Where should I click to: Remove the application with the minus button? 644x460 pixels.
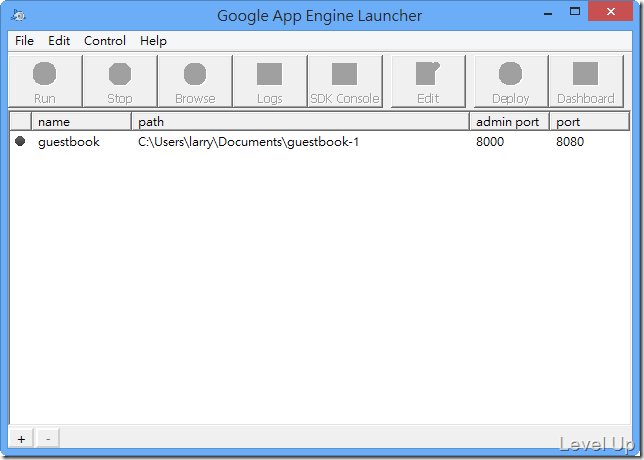pos(48,439)
